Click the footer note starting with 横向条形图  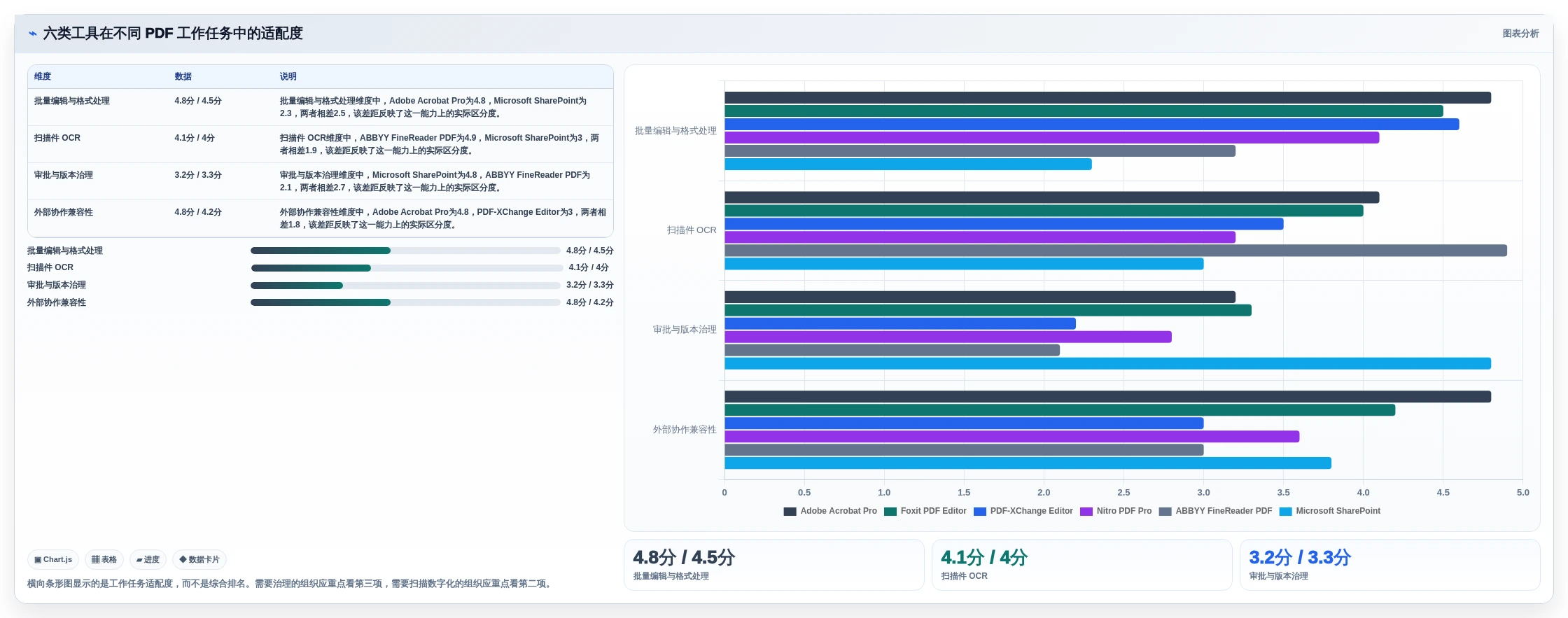click(291, 584)
